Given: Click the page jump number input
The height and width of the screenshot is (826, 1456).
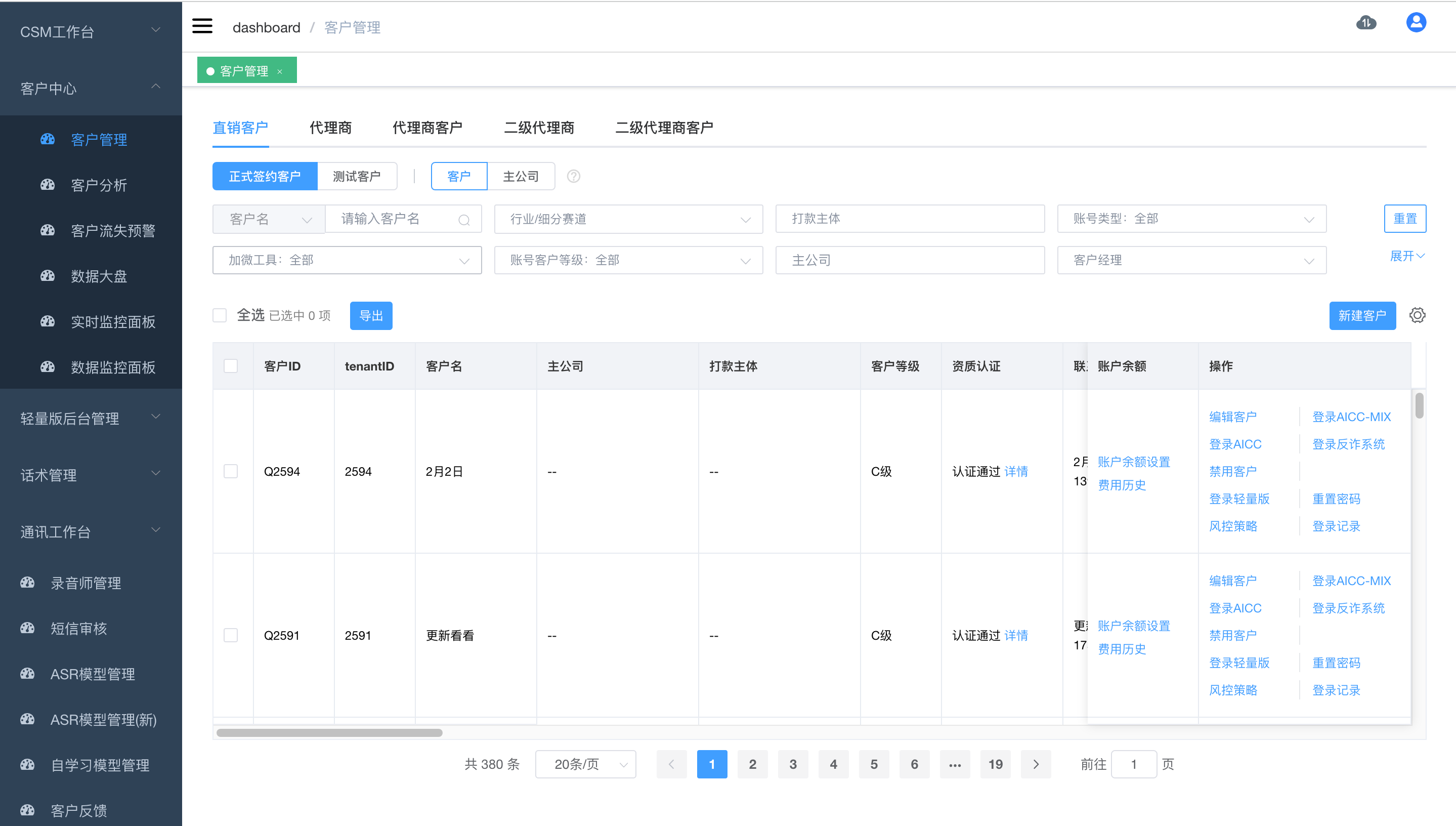Looking at the screenshot, I should tap(1133, 764).
